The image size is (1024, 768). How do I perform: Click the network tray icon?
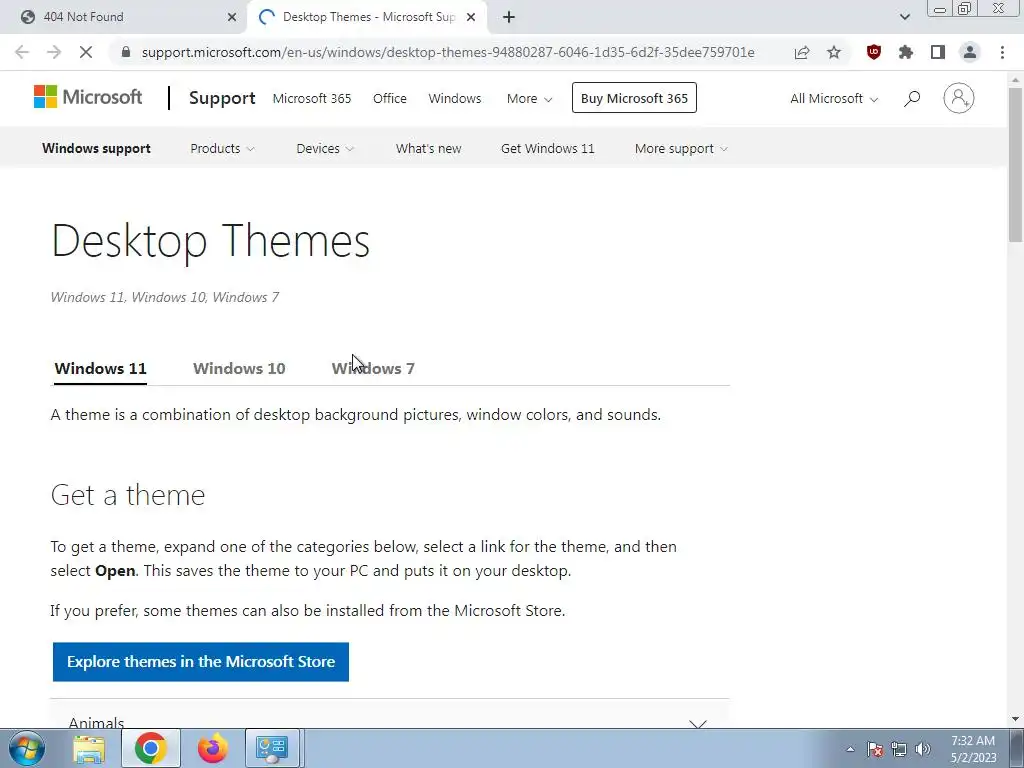[899, 749]
